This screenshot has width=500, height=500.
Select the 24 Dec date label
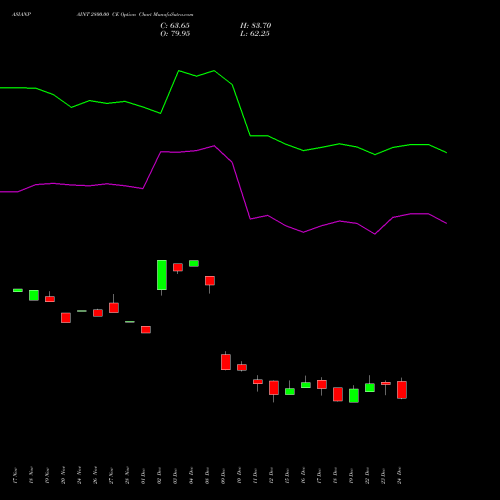point(400,476)
